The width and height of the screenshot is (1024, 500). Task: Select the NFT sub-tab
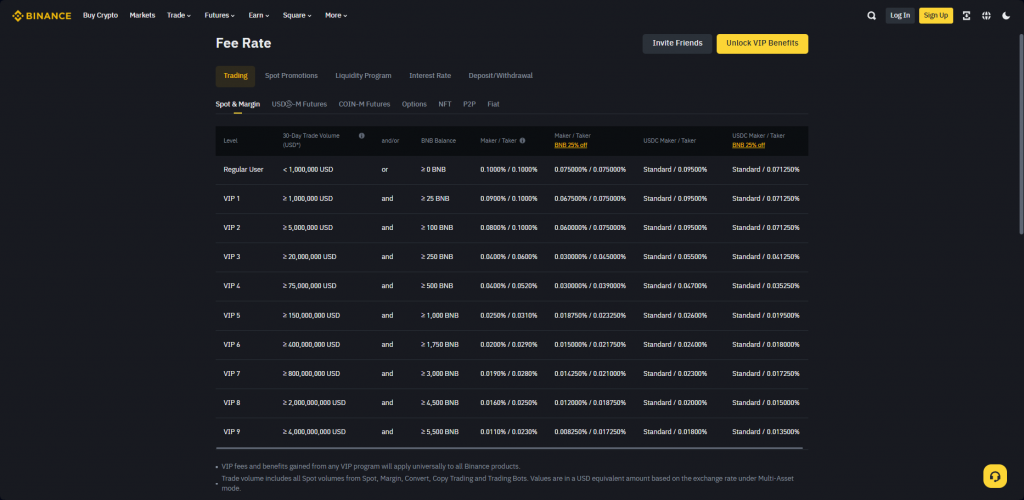coord(445,104)
